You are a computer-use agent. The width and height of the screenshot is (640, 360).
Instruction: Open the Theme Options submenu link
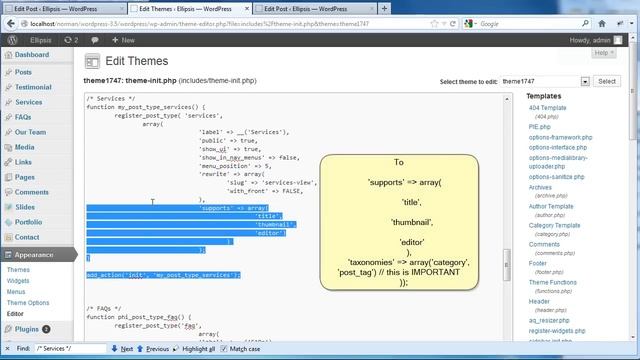pyautogui.click(x=28, y=303)
